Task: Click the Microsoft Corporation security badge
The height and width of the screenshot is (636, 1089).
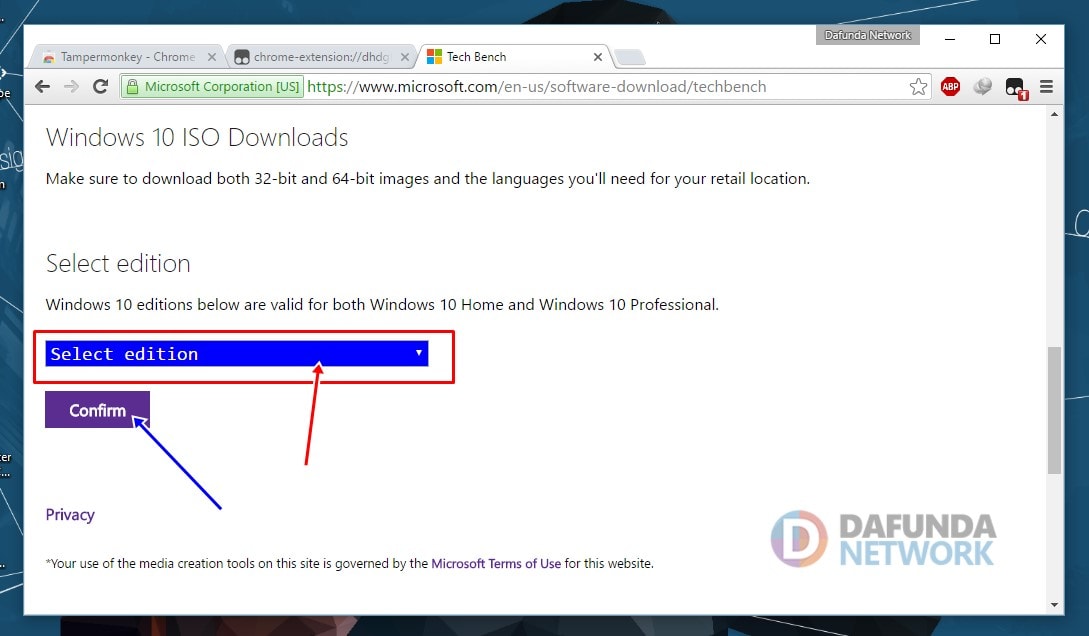Action: [x=213, y=87]
